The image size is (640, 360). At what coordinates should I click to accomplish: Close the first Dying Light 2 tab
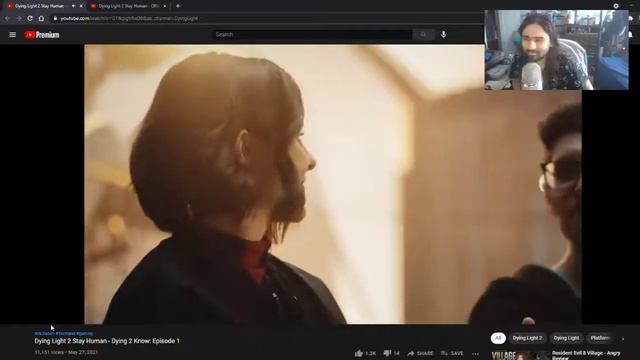point(81,6)
